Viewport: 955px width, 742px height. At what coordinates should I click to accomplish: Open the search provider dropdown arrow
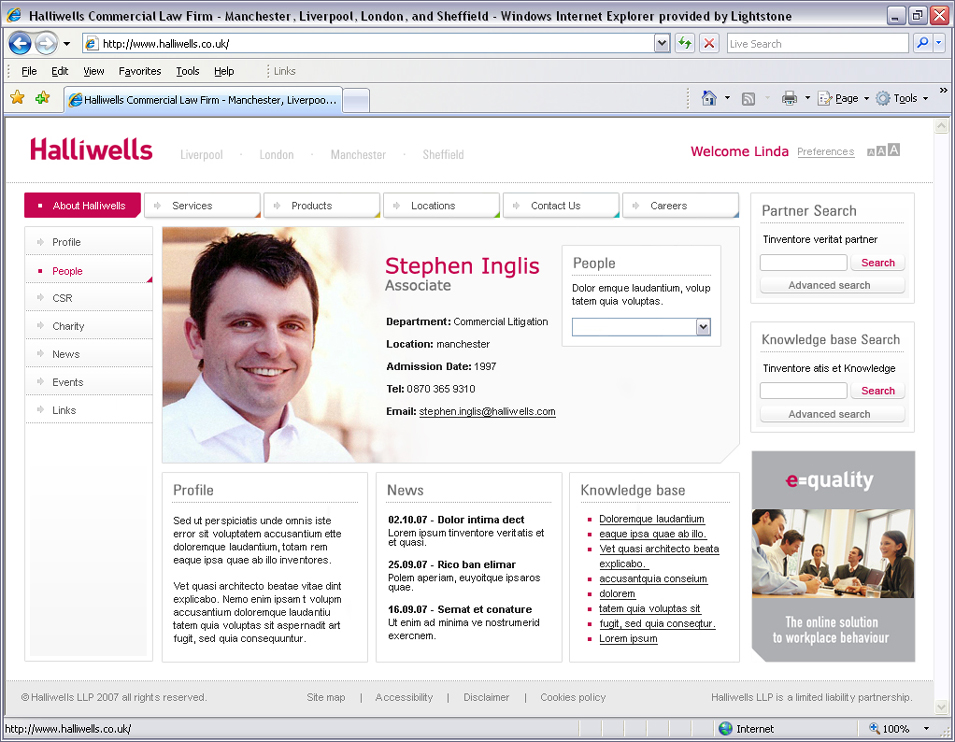[x=939, y=43]
